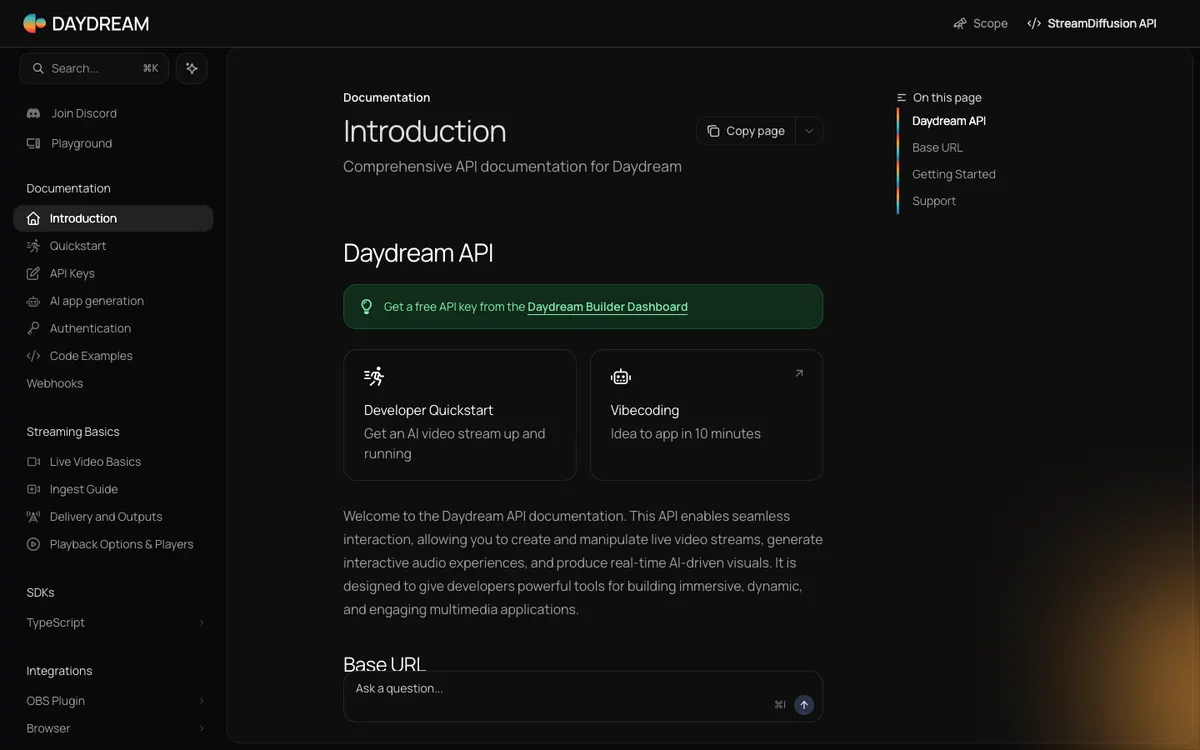
Task: Click the Live Video Basics camera icon
Action: pyautogui.click(x=33, y=461)
